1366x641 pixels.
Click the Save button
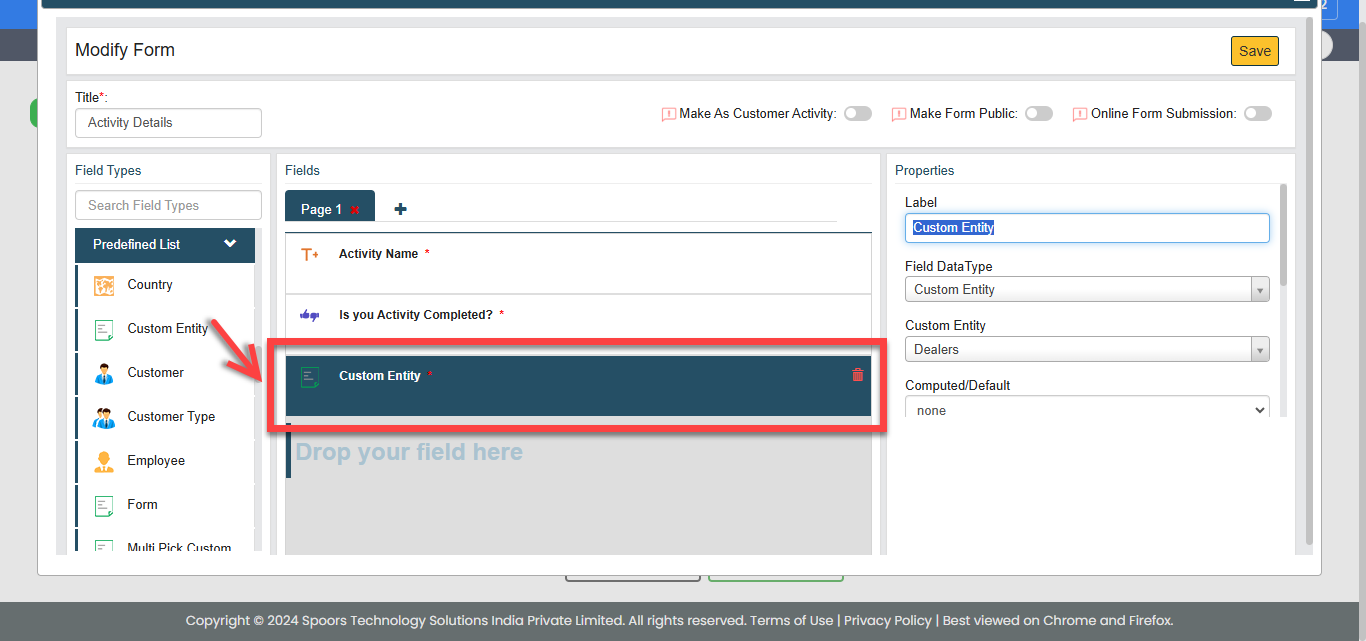click(x=1254, y=51)
